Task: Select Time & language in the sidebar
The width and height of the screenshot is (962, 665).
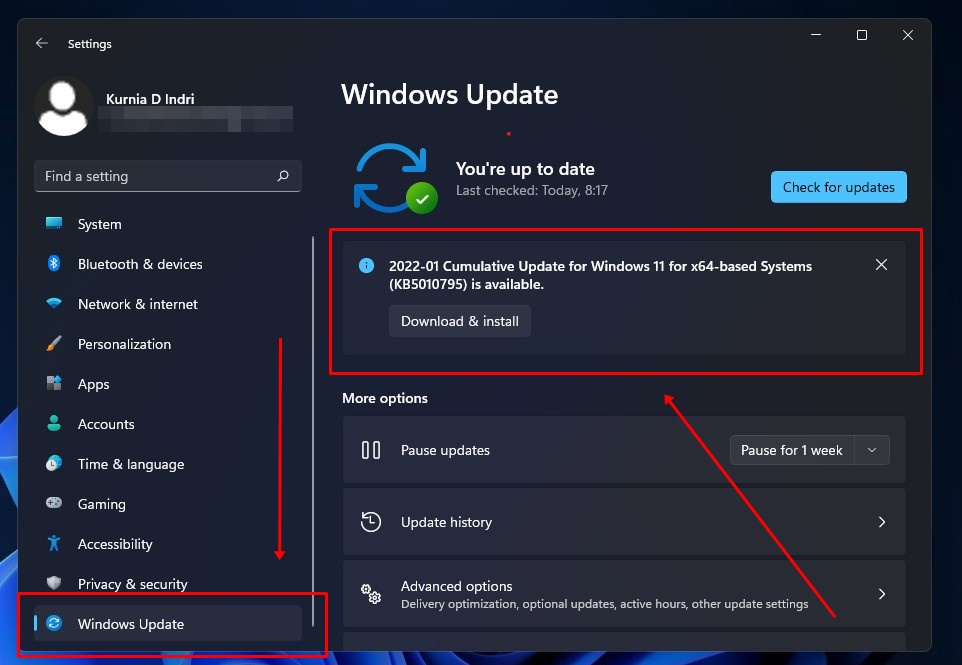Action: tap(130, 464)
